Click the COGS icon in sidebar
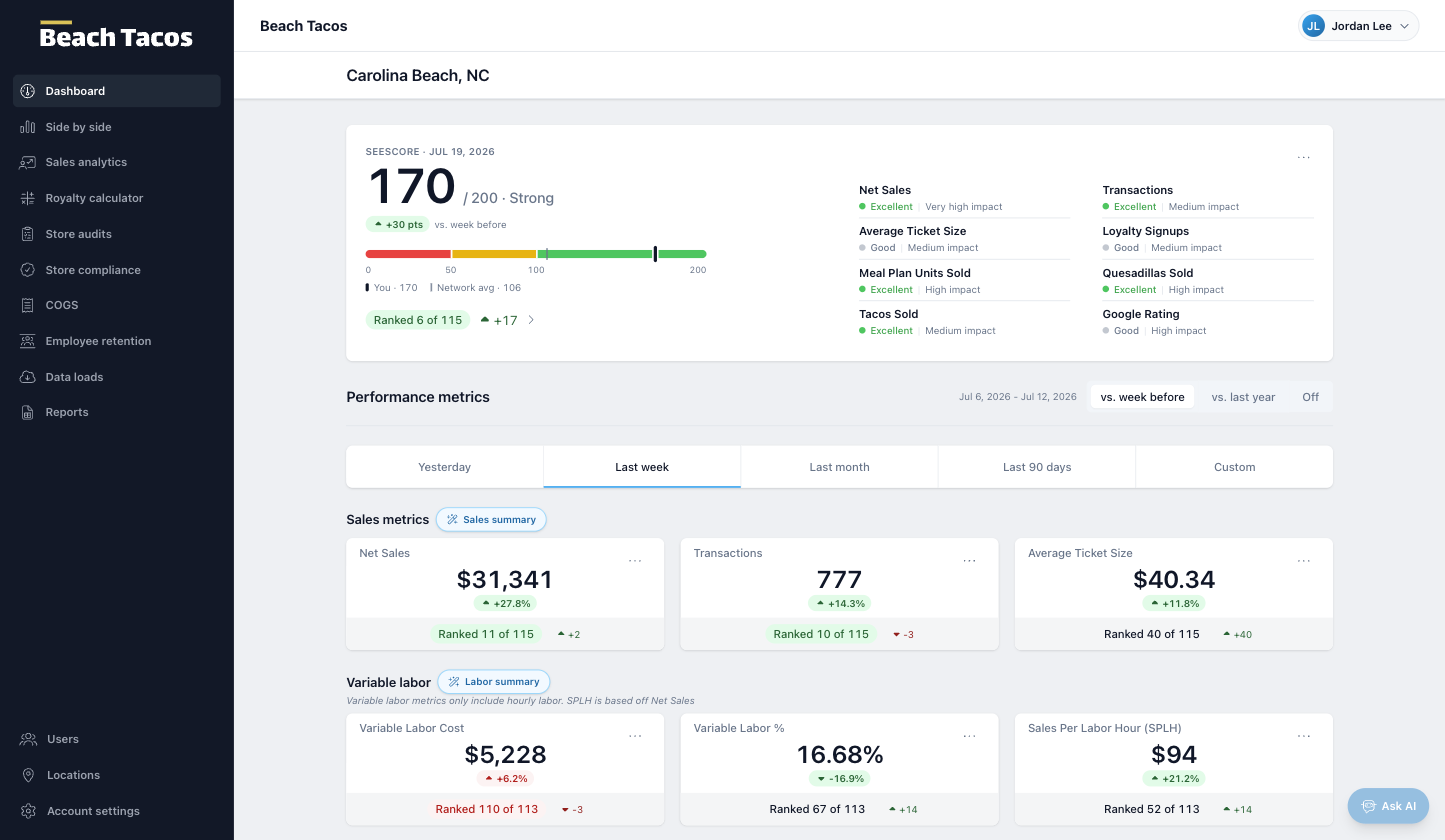 click(28, 305)
